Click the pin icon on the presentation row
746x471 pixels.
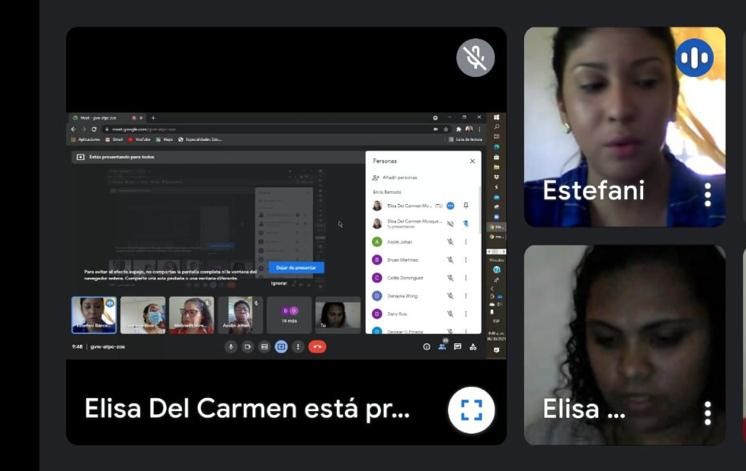[466, 224]
